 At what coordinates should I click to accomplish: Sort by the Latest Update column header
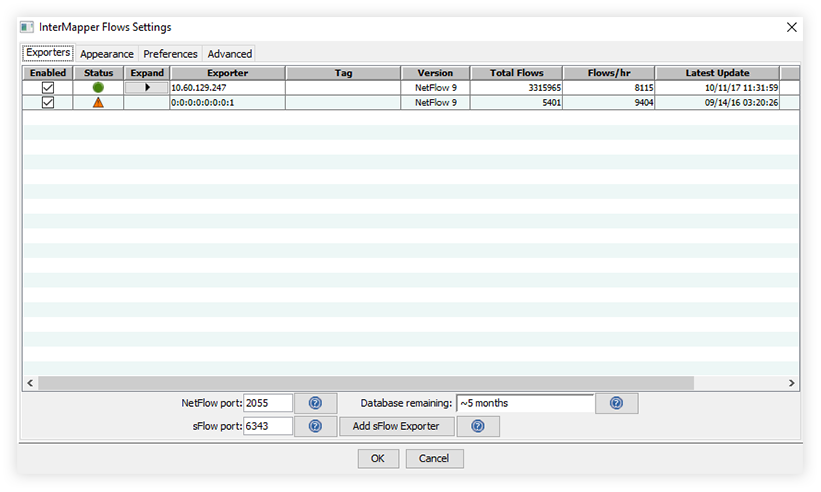point(717,73)
